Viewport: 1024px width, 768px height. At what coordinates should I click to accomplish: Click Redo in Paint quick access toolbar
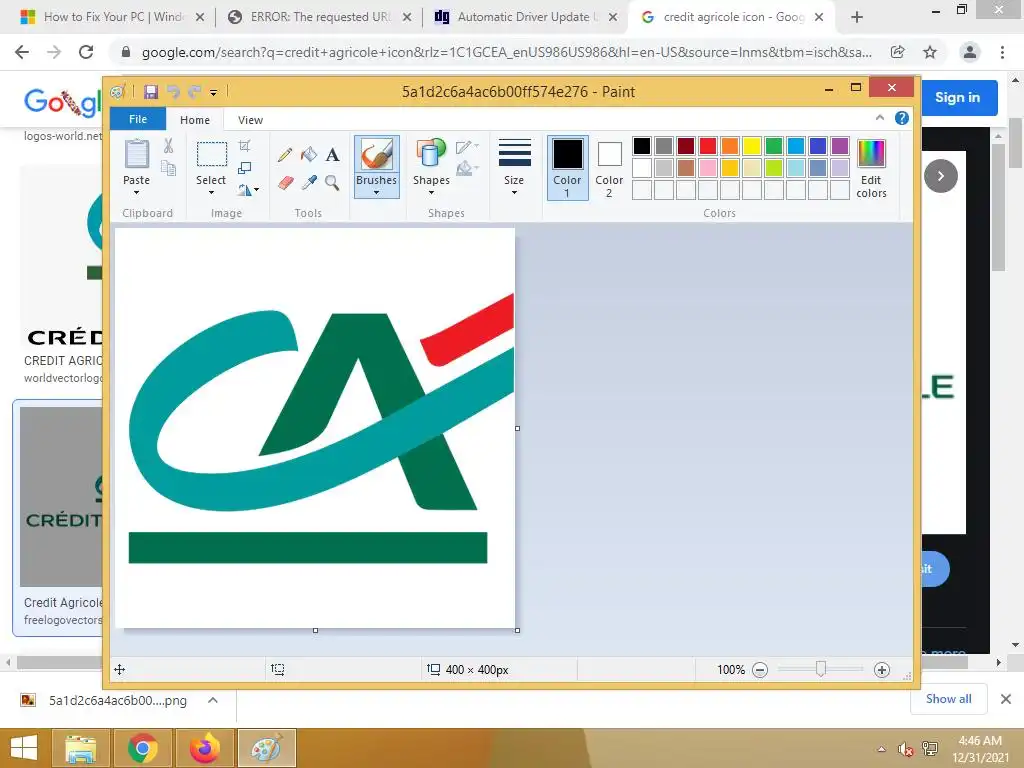[195, 92]
